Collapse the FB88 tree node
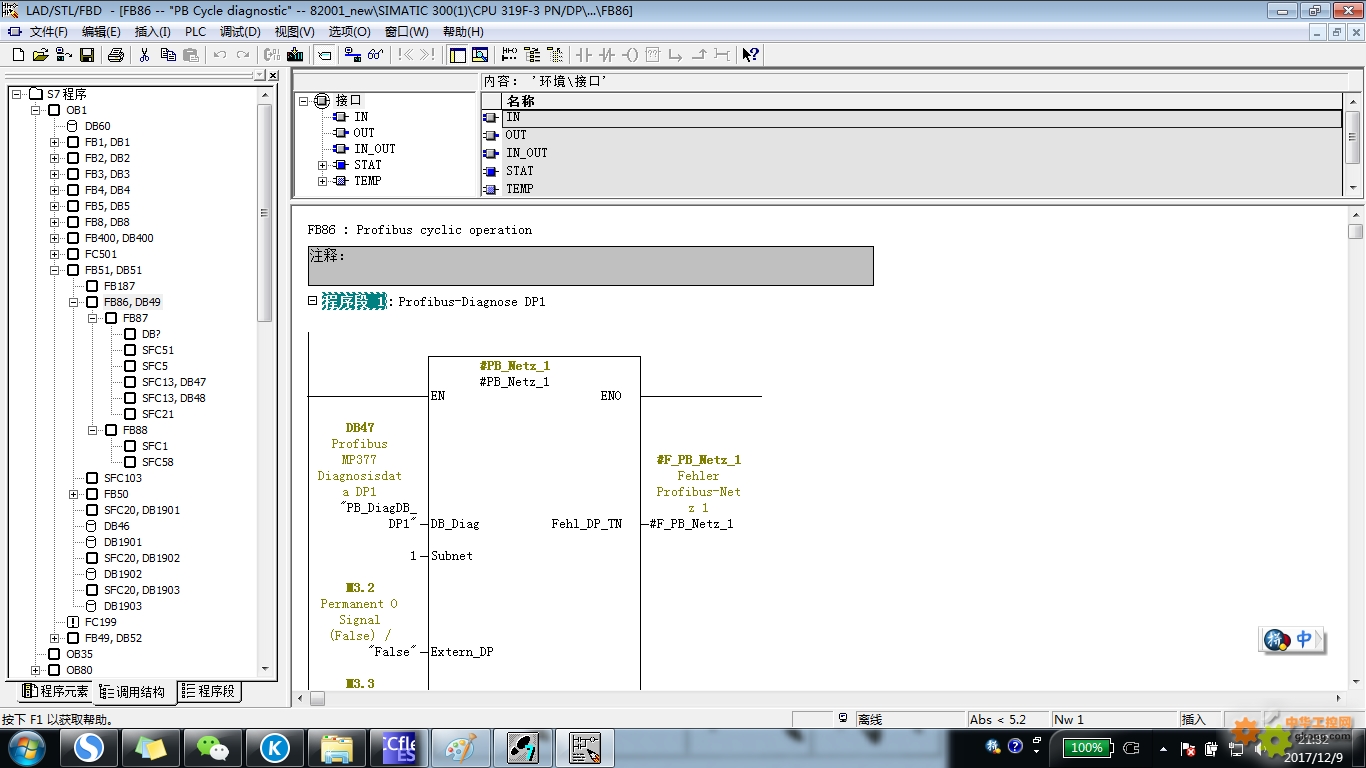This screenshot has width=1366, height=768. (x=92, y=430)
